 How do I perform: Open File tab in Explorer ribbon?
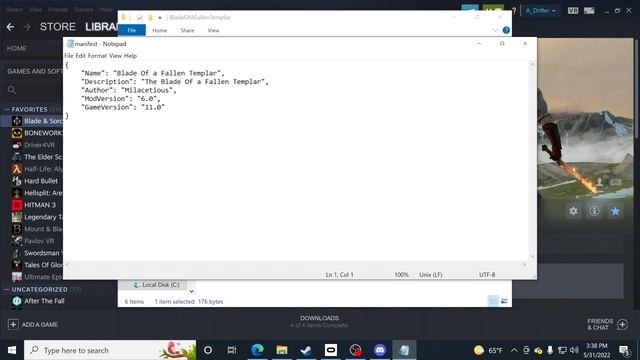tap(132, 30)
